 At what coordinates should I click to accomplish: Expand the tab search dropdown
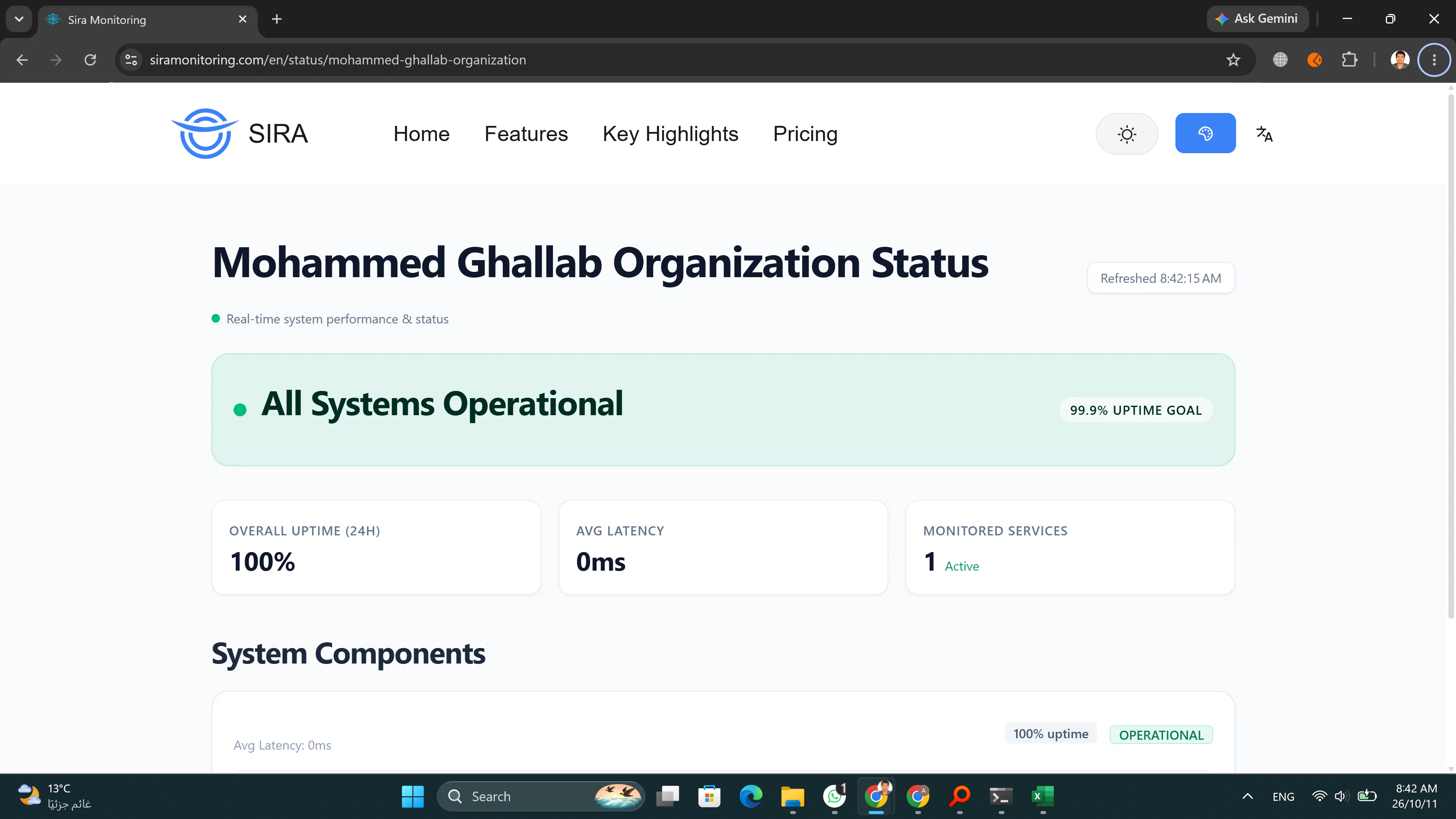(19, 19)
